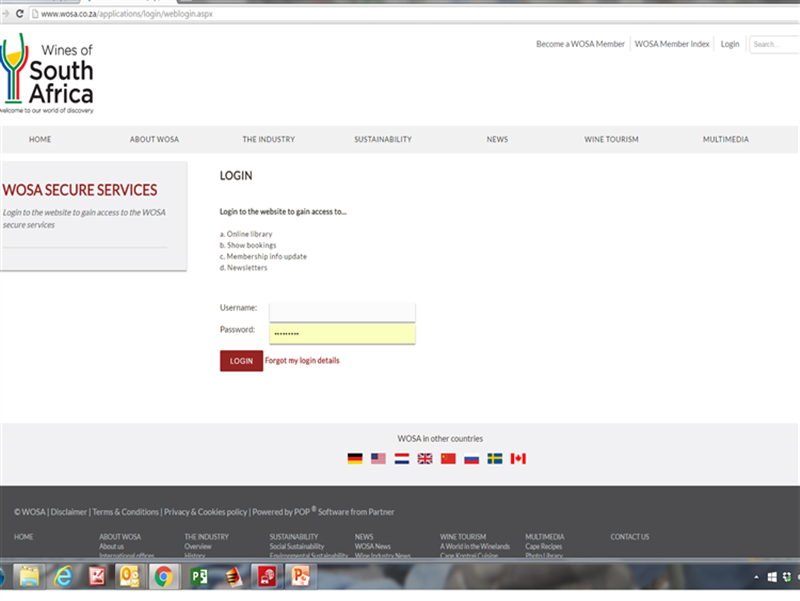
Task: Open Microsoft Project from the taskbar
Action: pyautogui.click(x=198, y=577)
